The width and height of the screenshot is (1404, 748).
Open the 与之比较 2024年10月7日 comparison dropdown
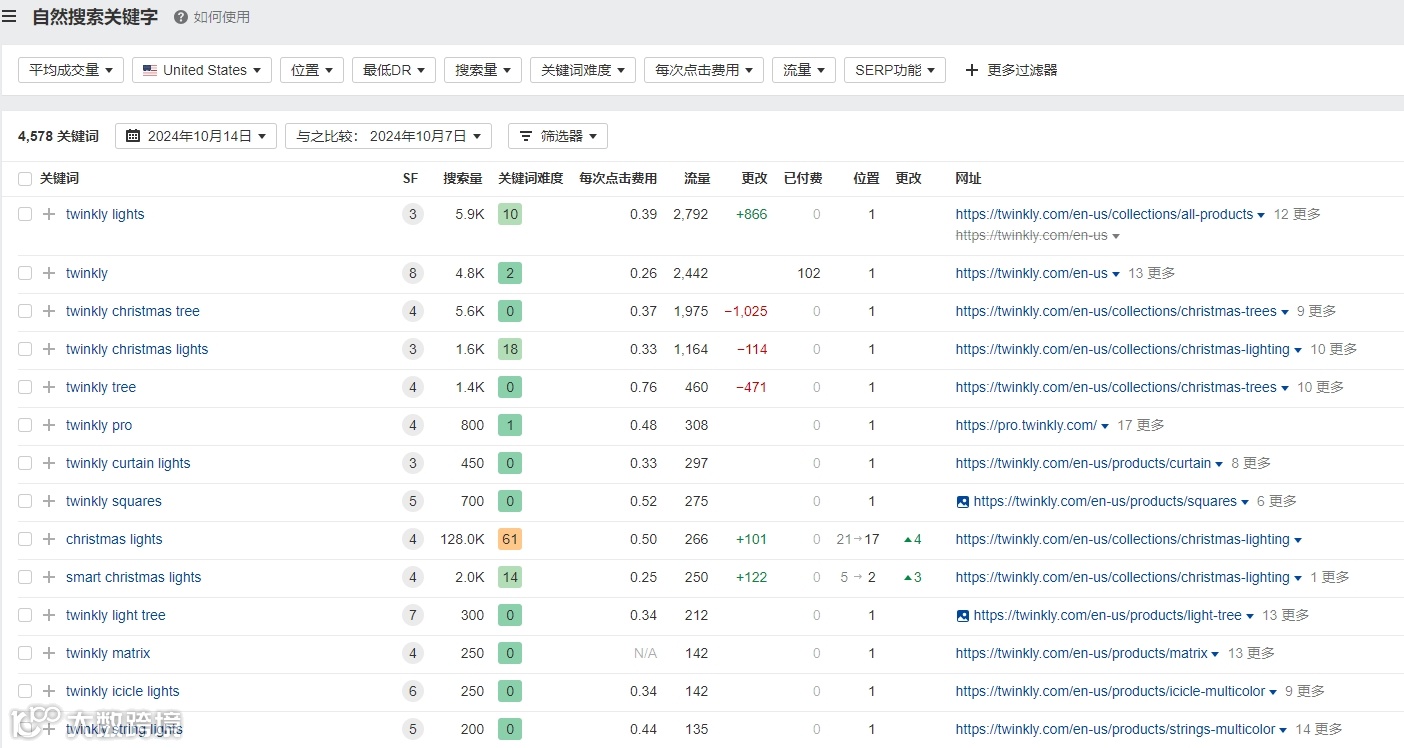(388, 136)
